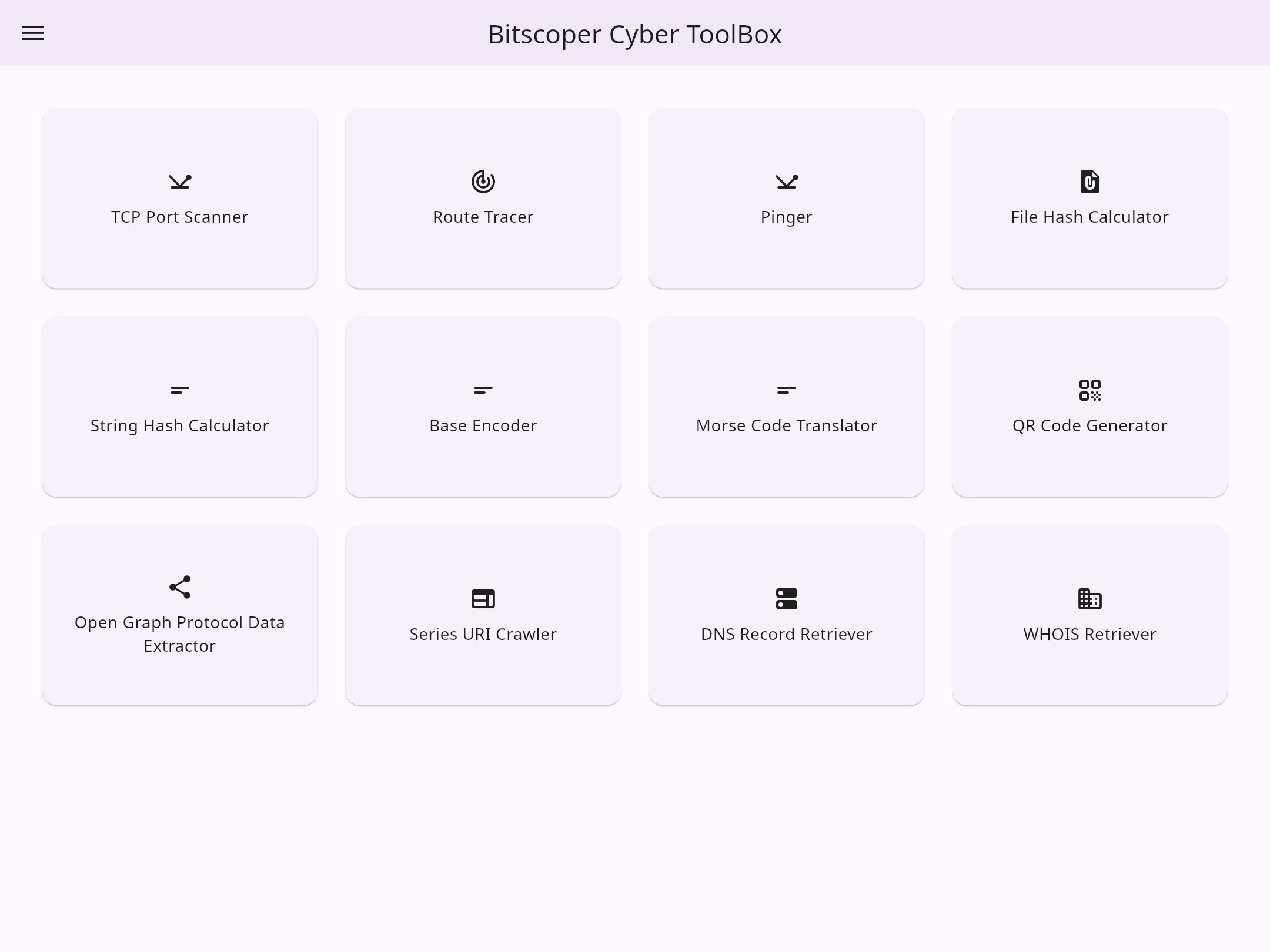Click the File Hash Calculator file icon
The image size is (1270, 952).
[x=1090, y=182]
